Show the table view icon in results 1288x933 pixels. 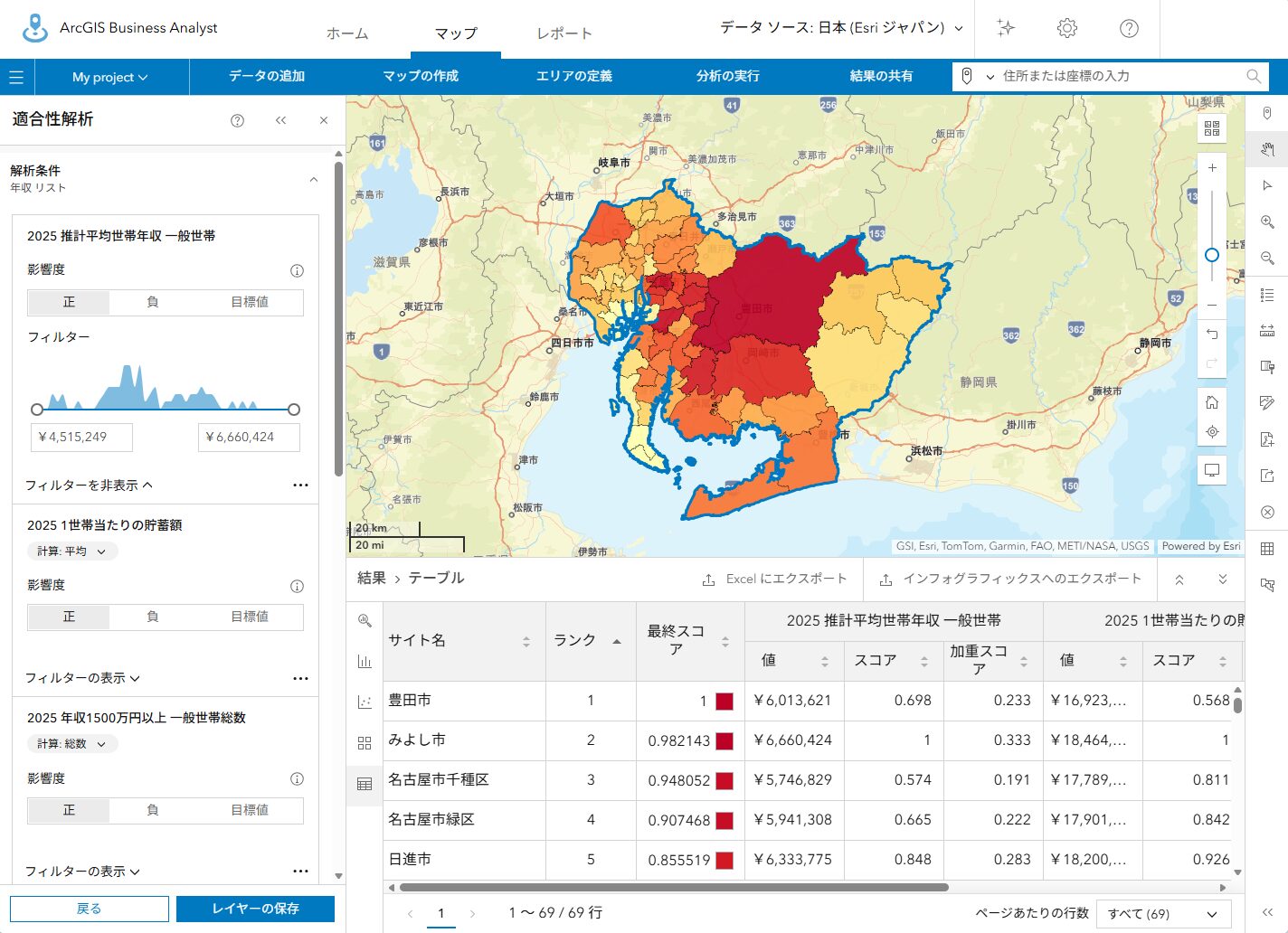pos(365,784)
